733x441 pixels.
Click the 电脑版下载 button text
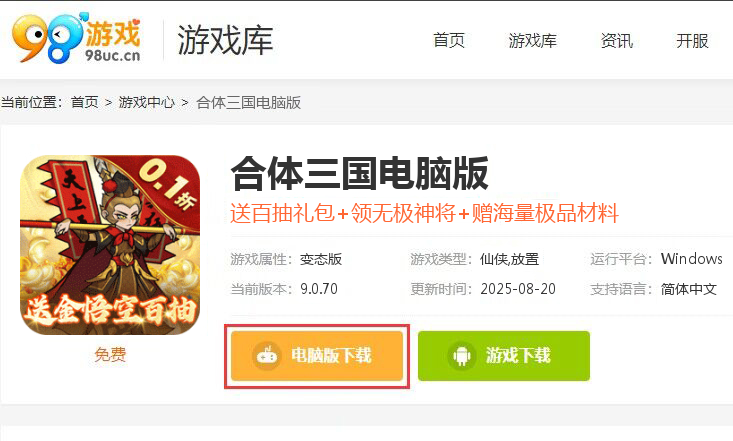click(x=331, y=355)
